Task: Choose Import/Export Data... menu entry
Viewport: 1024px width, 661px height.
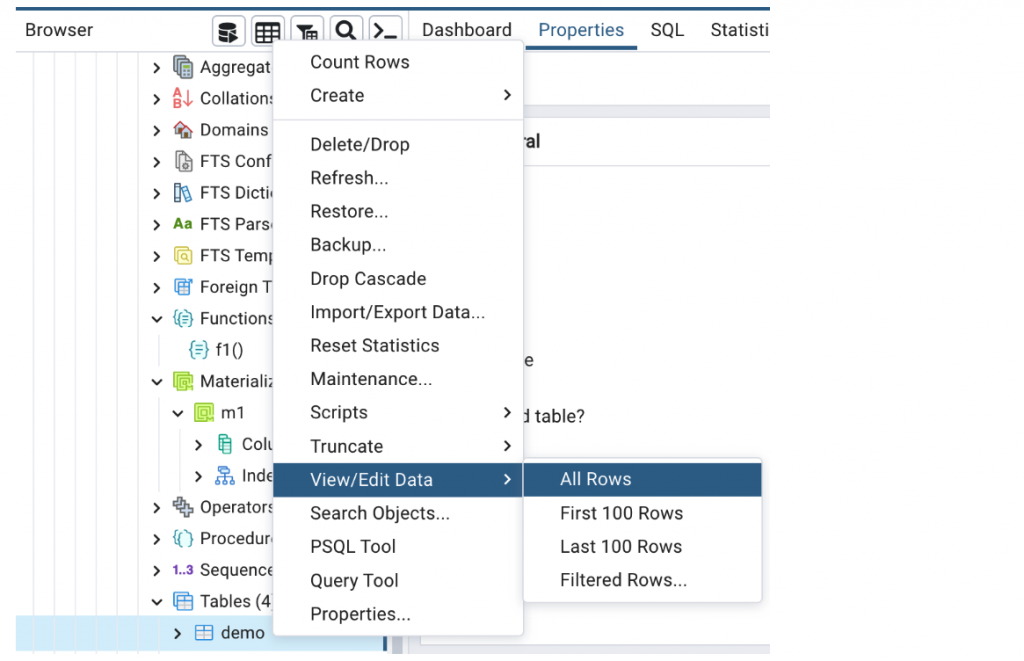Action: [397, 312]
